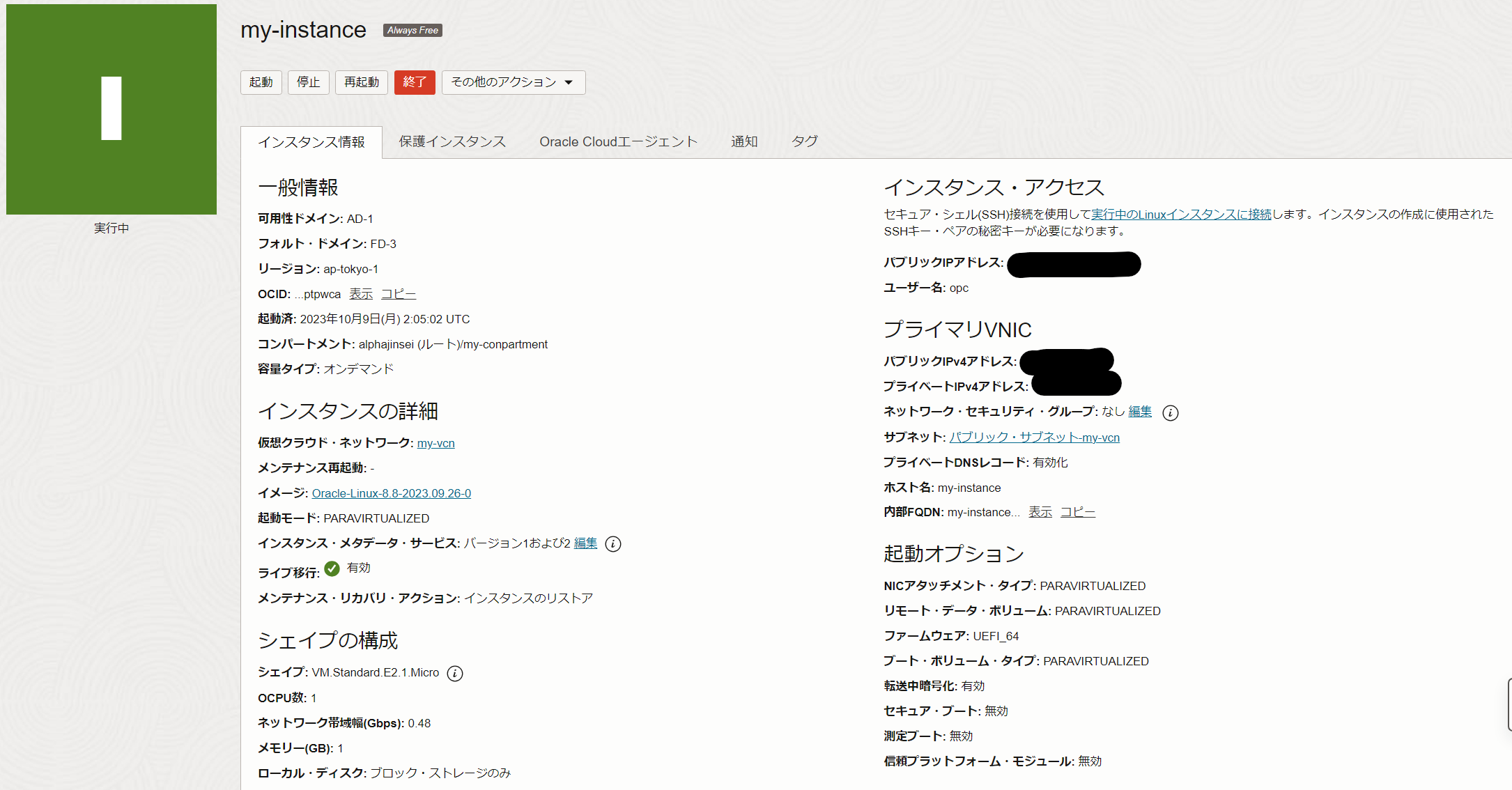Image resolution: width=1512 pixels, height=790 pixels.
Task: Select the 通知 tab
Action: tap(744, 141)
